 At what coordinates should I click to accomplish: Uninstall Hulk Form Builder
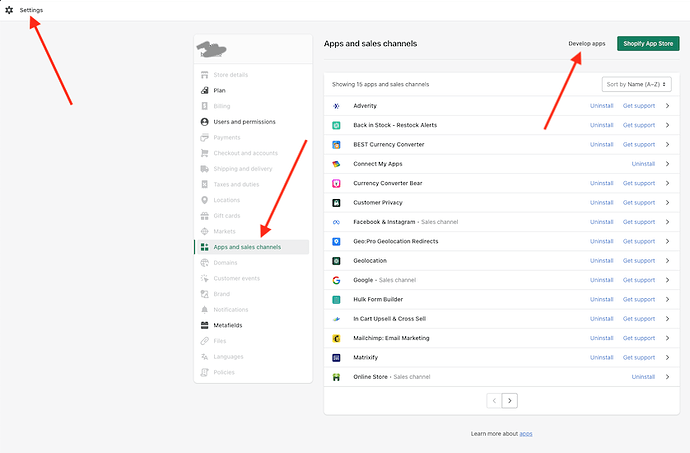pyautogui.click(x=602, y=299)
